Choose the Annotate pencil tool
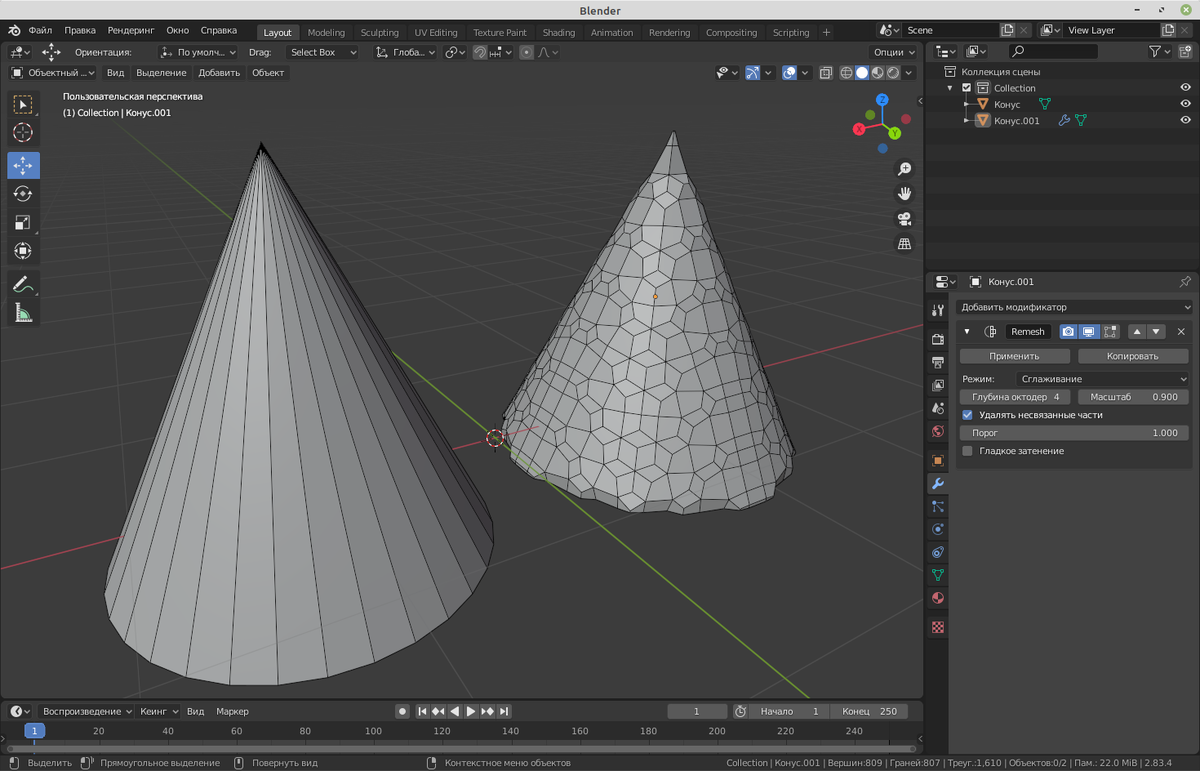1200x771 pixels. [x=23, y=285]
